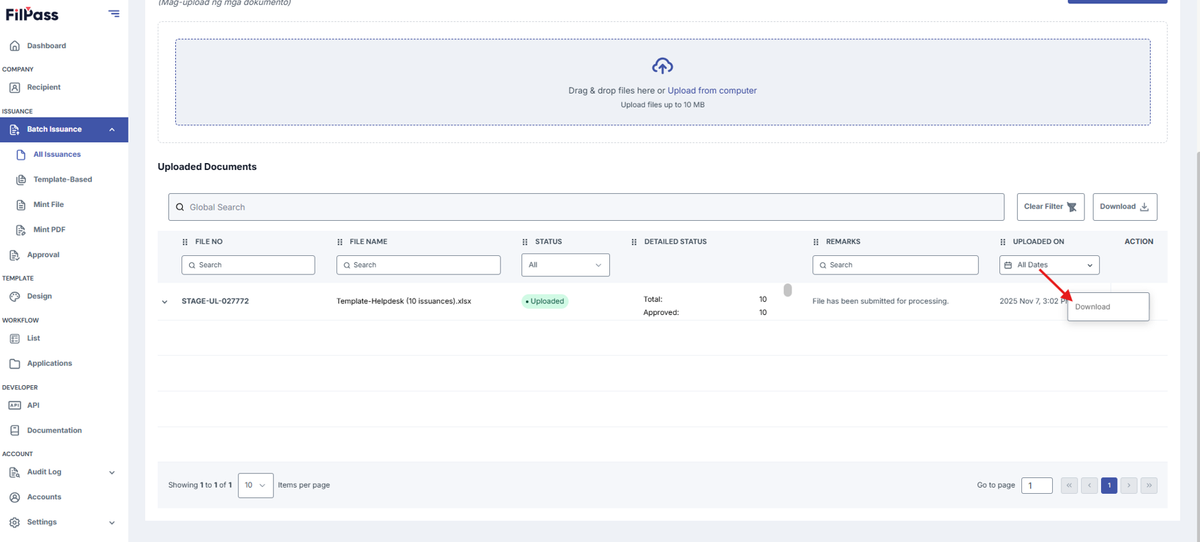Screen dimensions: 1200x542
Task: Focus the Remarks search filter
Action: tap(896, 265)
